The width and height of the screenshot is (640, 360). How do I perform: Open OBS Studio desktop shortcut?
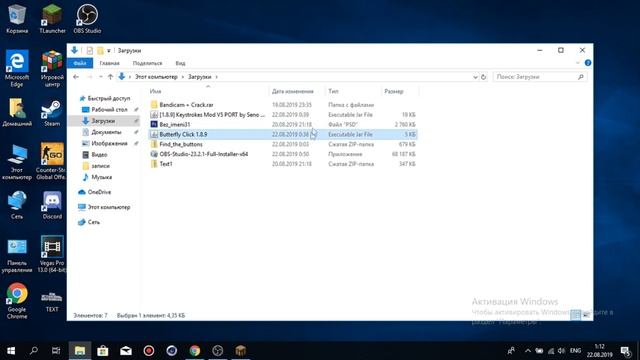click(87, 18)
